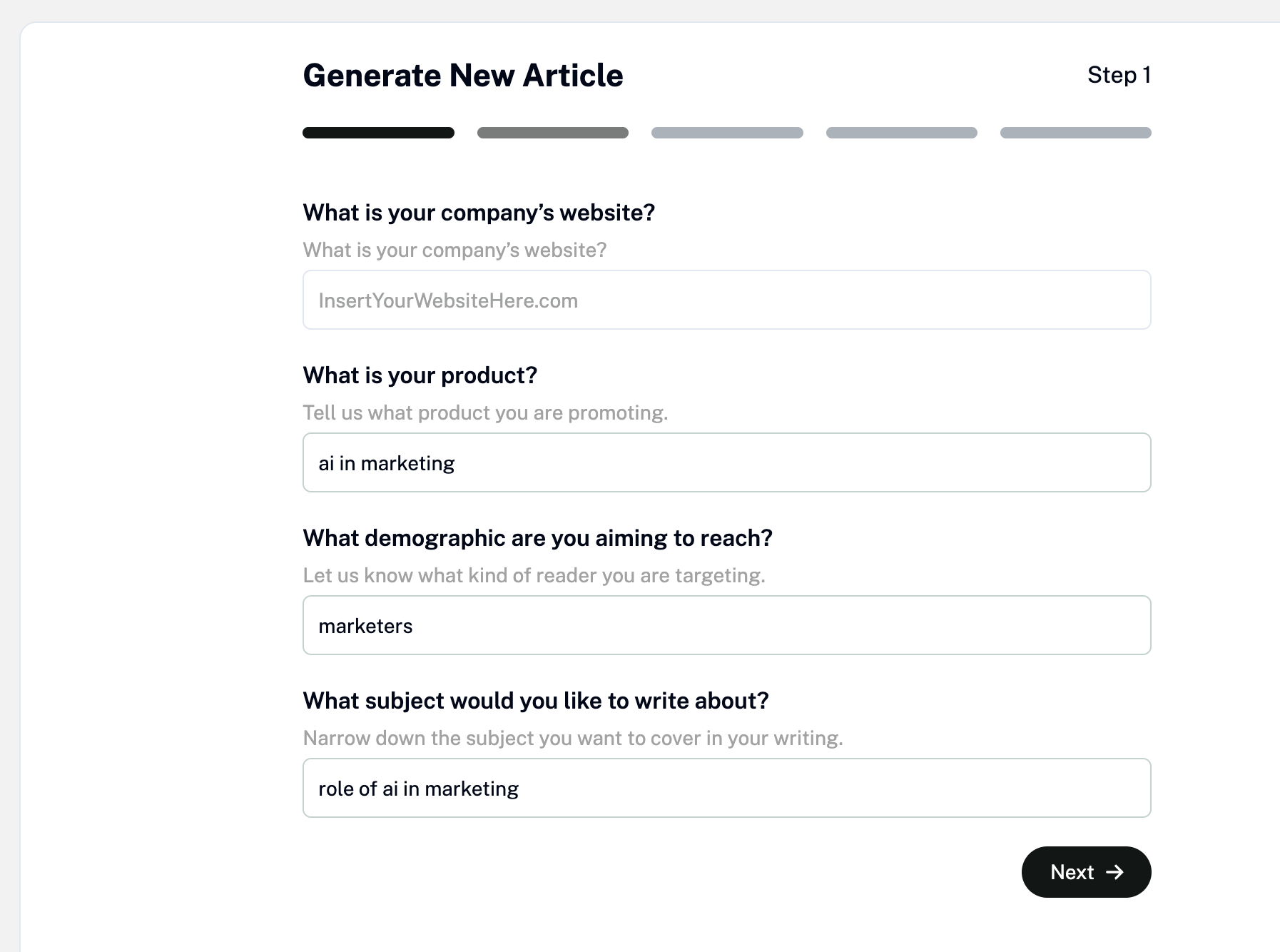
Task: Select the second dark gray progress segment
Action: 552,133
